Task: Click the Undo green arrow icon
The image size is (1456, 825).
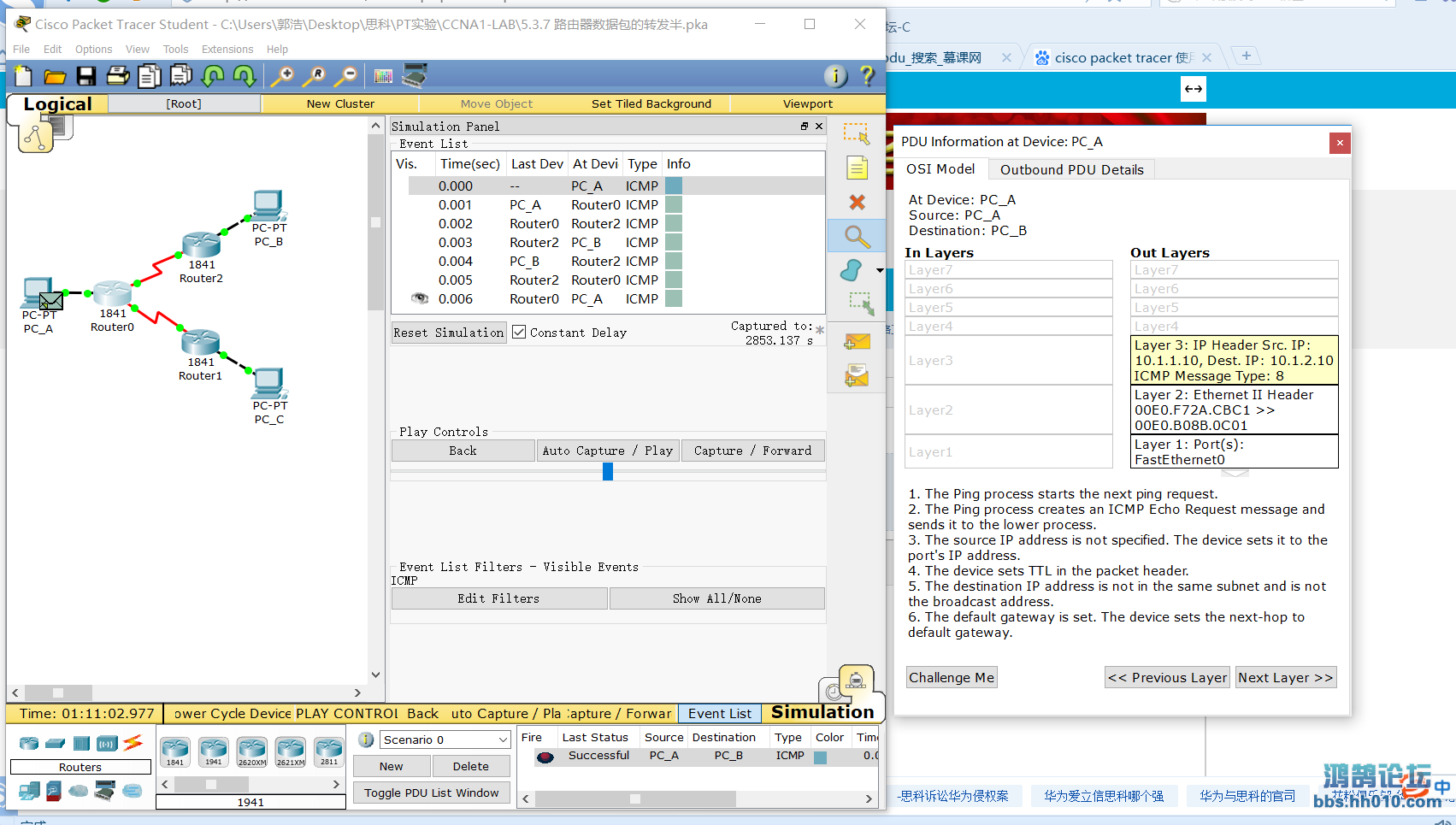Action: coord(213,77)
